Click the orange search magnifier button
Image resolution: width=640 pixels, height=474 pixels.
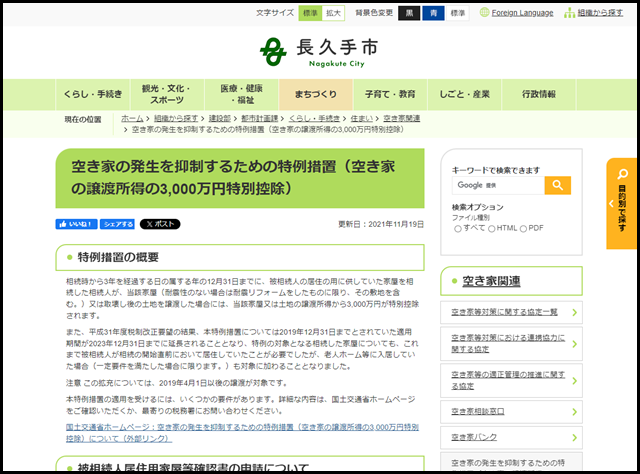click(x=558, y=185)
